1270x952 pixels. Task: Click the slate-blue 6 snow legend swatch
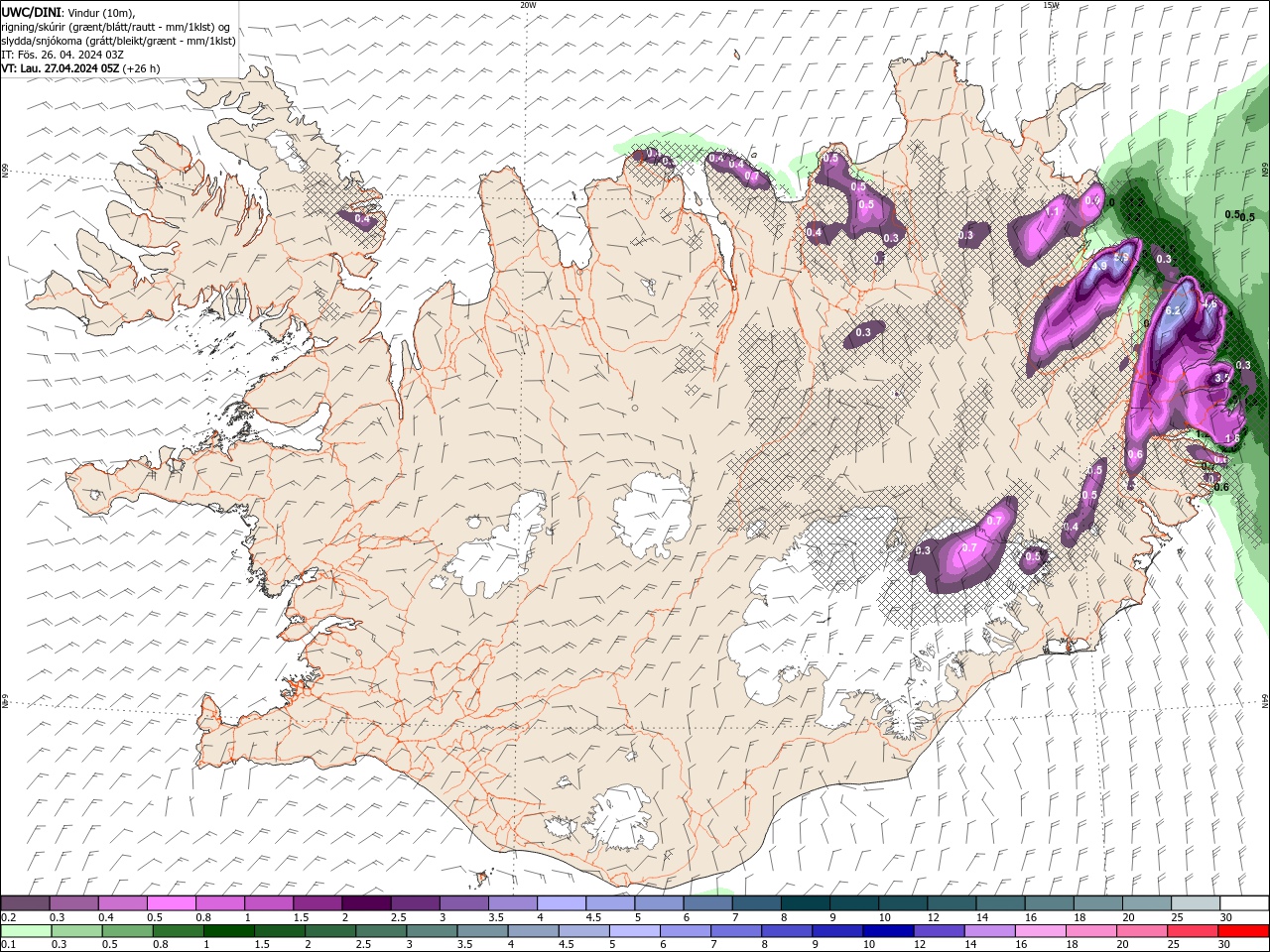[x=706, y=903]
